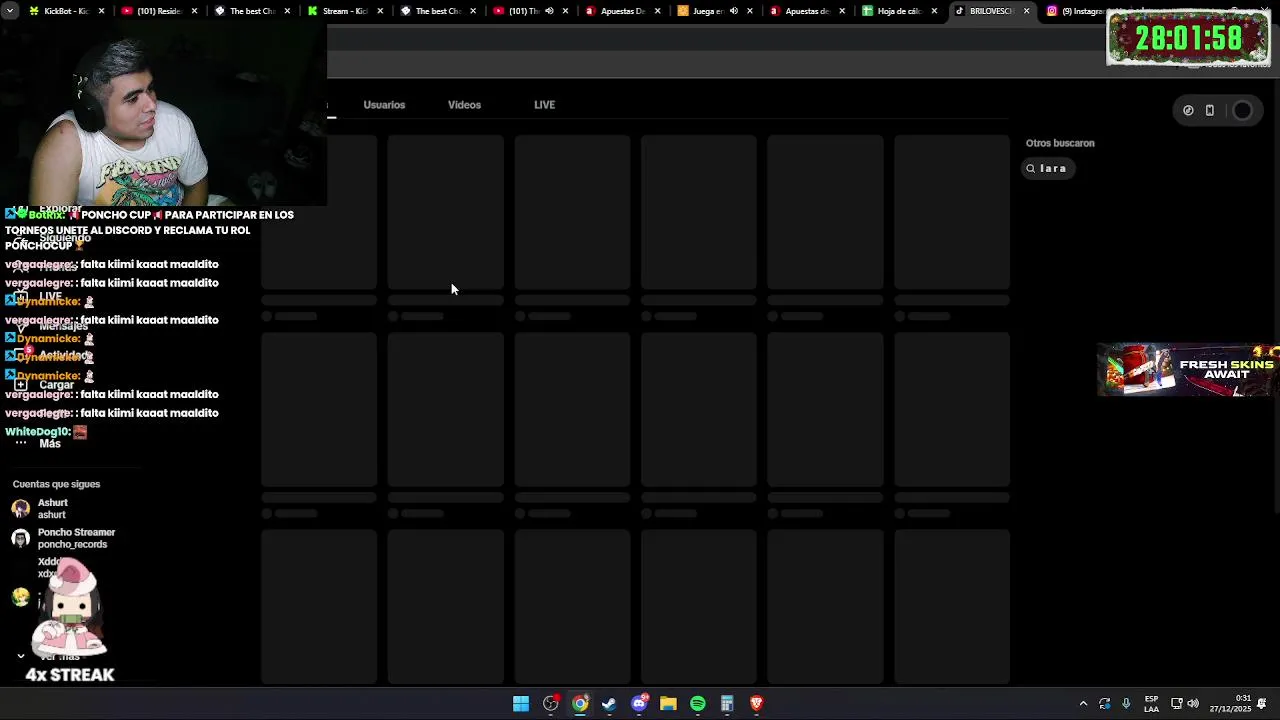This screenshot has width=1280, height=720.
Task: Open OBS Studio from taskbar
Action: 550,704
